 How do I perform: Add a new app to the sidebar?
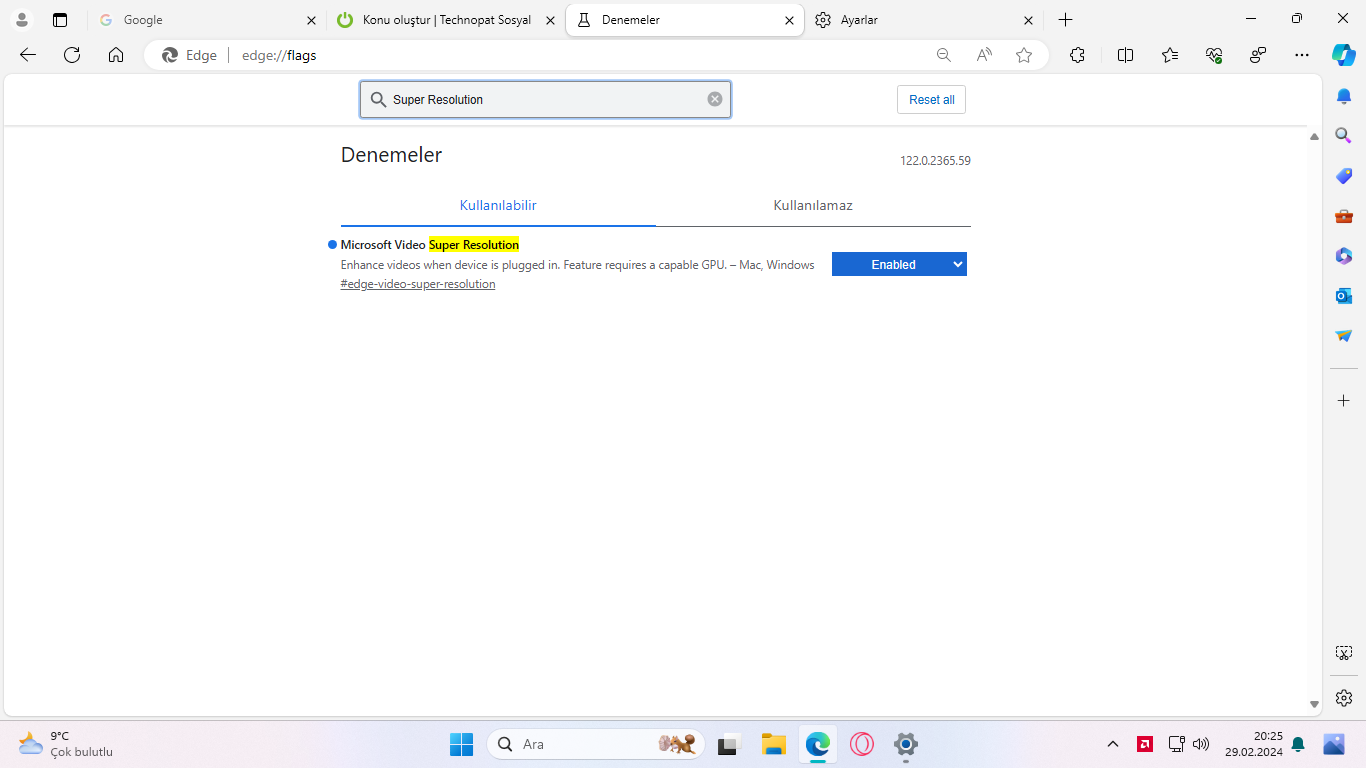tap(1344, 400)
